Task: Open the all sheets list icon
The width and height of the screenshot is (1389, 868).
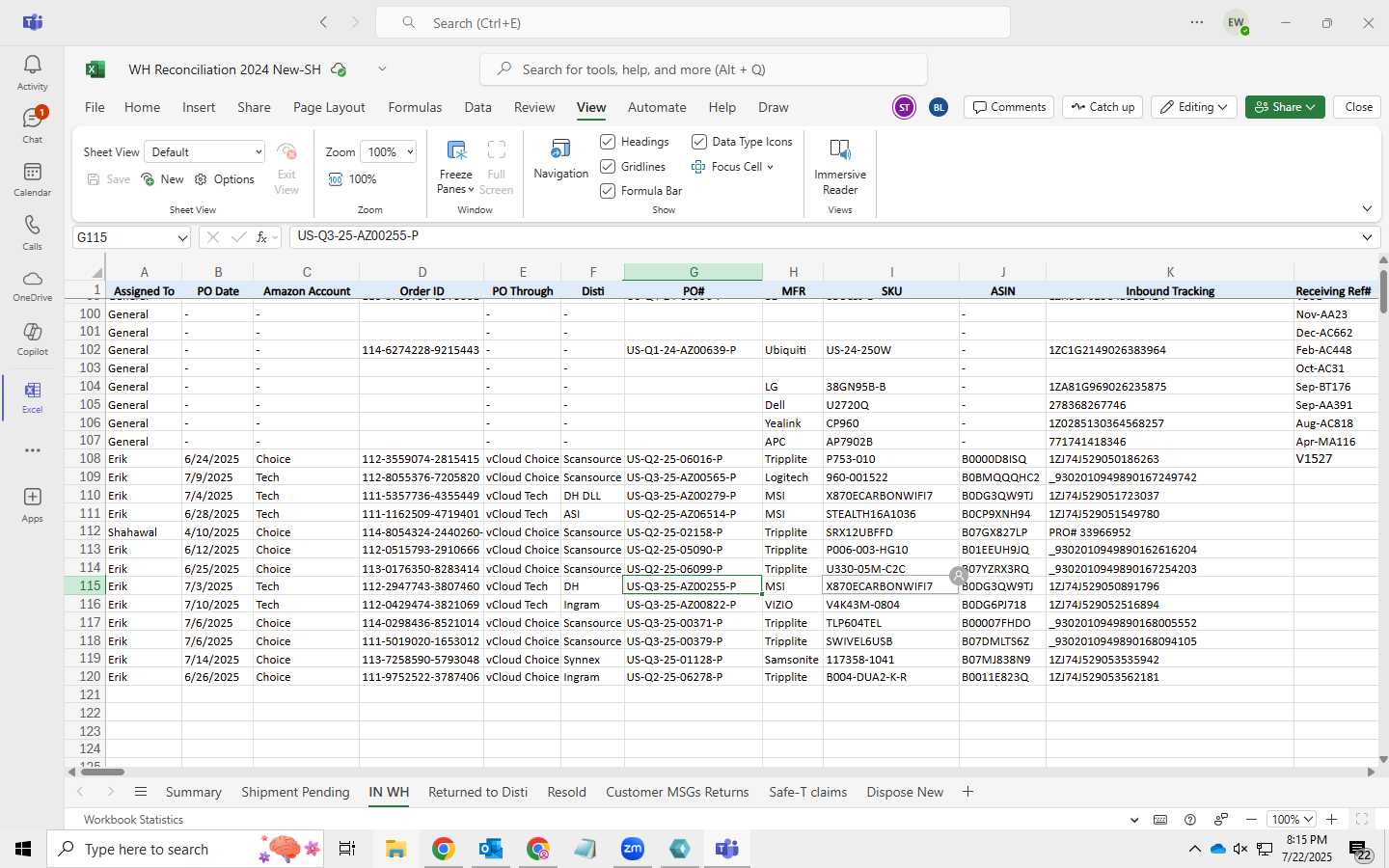Action: (x=141, y=792)
